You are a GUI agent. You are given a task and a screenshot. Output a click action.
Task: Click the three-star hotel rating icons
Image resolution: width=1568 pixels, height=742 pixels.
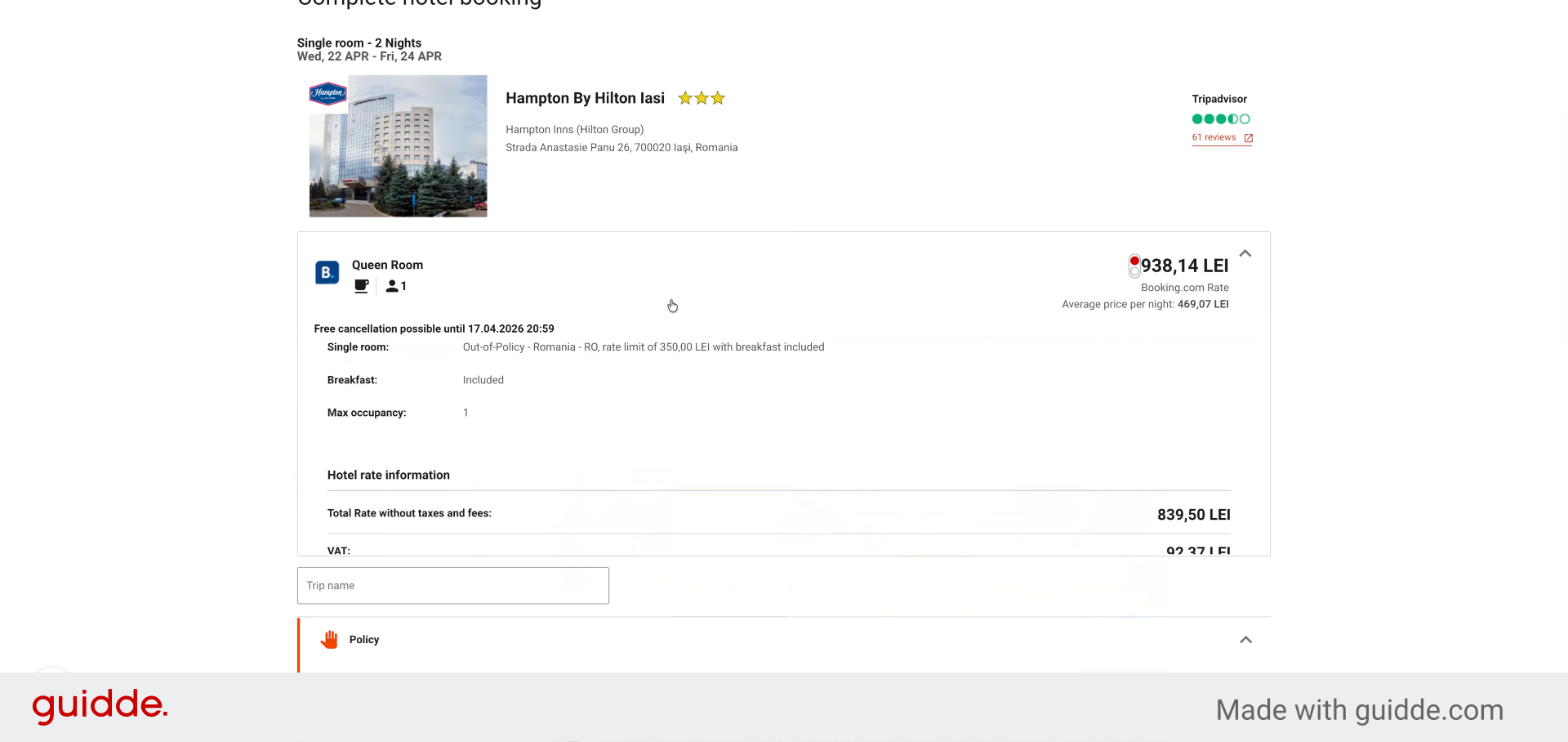pos(702,98)
